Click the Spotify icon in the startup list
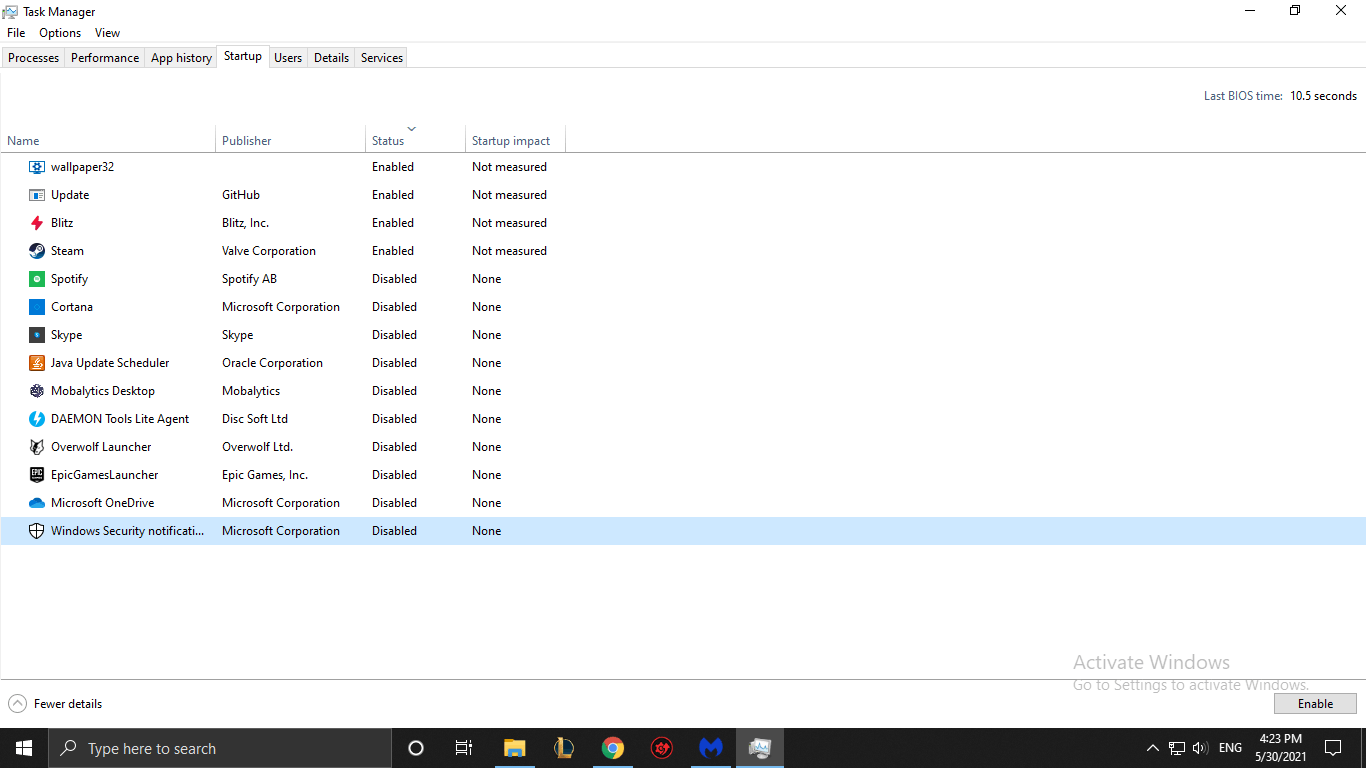 [36, 278]
